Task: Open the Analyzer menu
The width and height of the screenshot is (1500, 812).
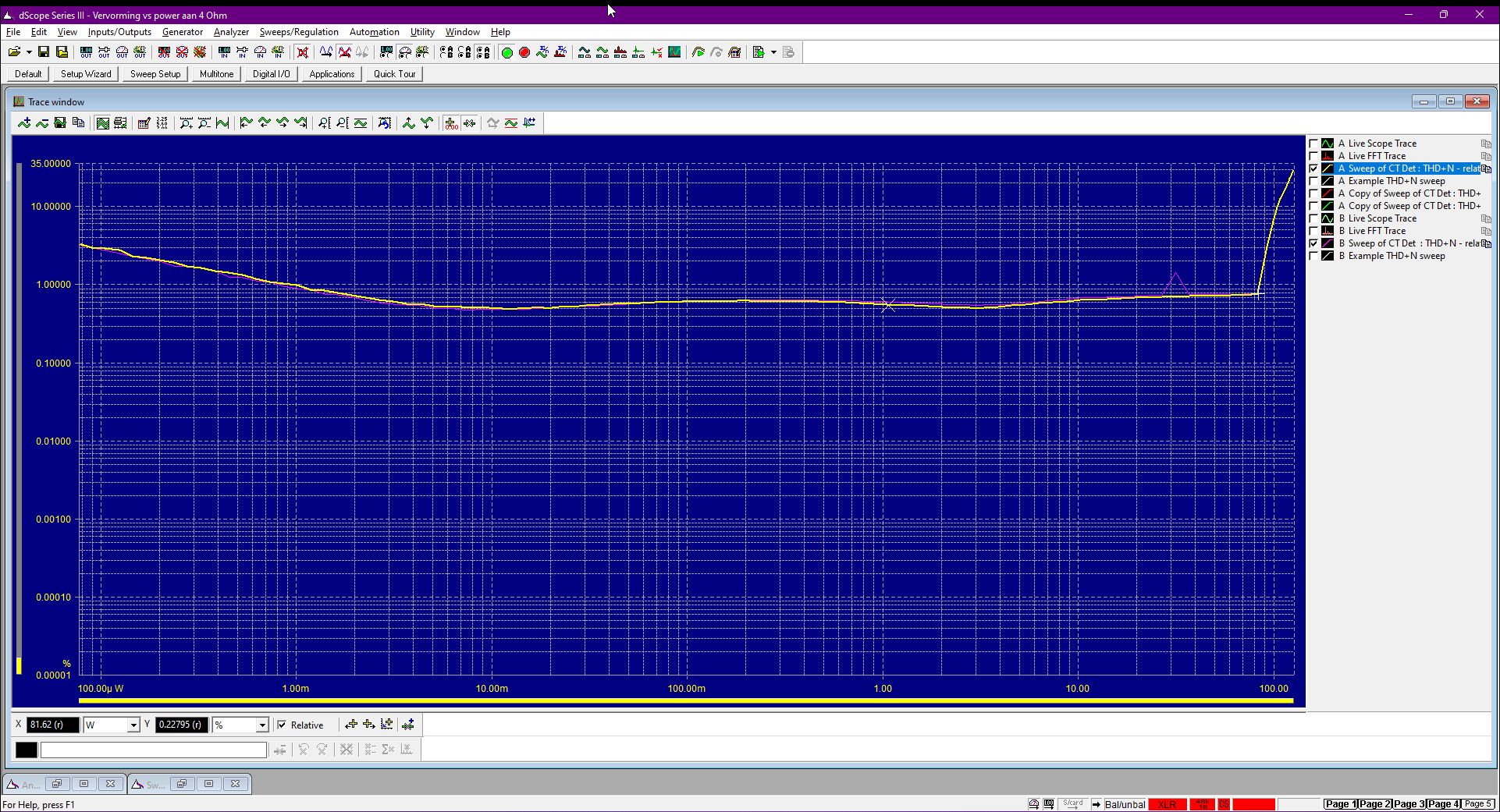Action: [231, 32]
